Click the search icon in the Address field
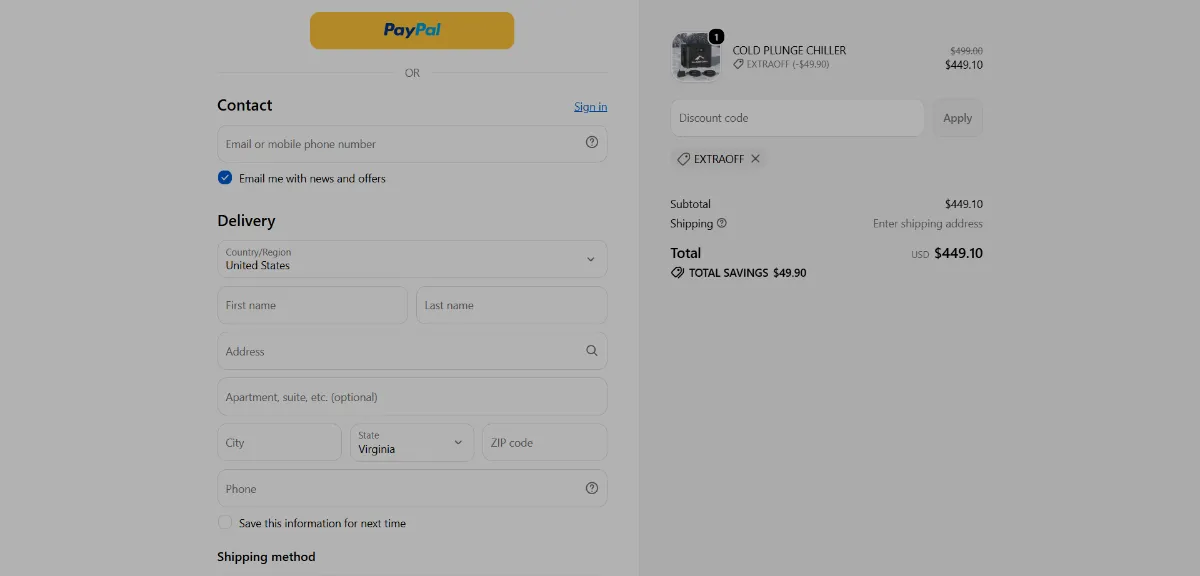 [x=592, y=351]
